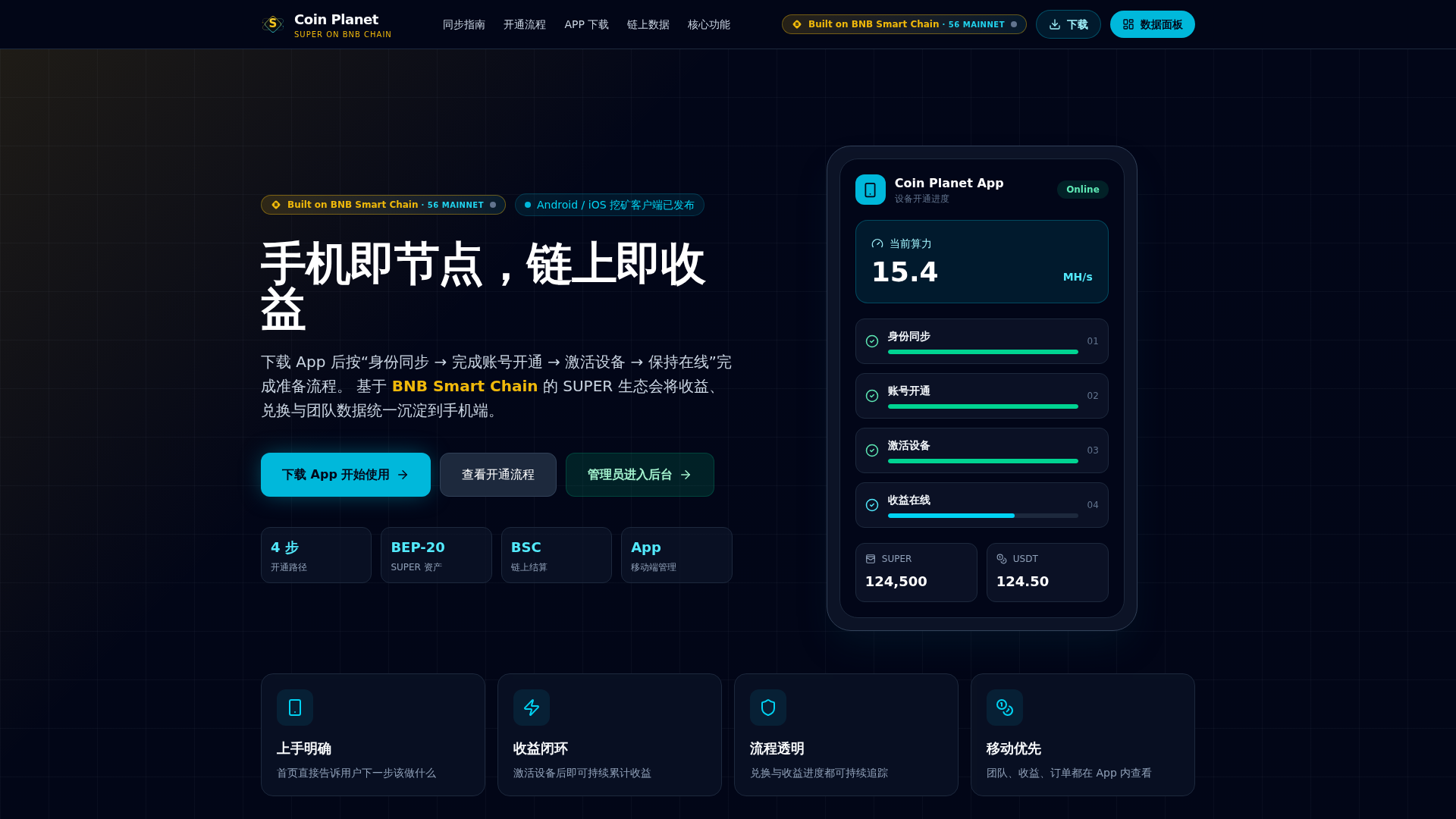Click the BNB diamond icon in hero badge
Viewport: 1456px width, 819px height.
(x=276, y=205)
